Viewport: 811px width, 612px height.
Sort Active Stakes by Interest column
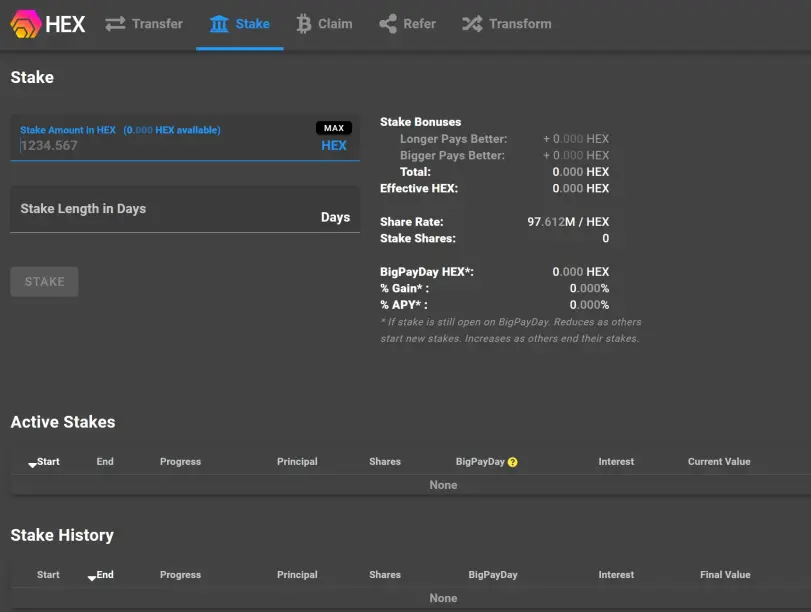[x=616, y=461]
